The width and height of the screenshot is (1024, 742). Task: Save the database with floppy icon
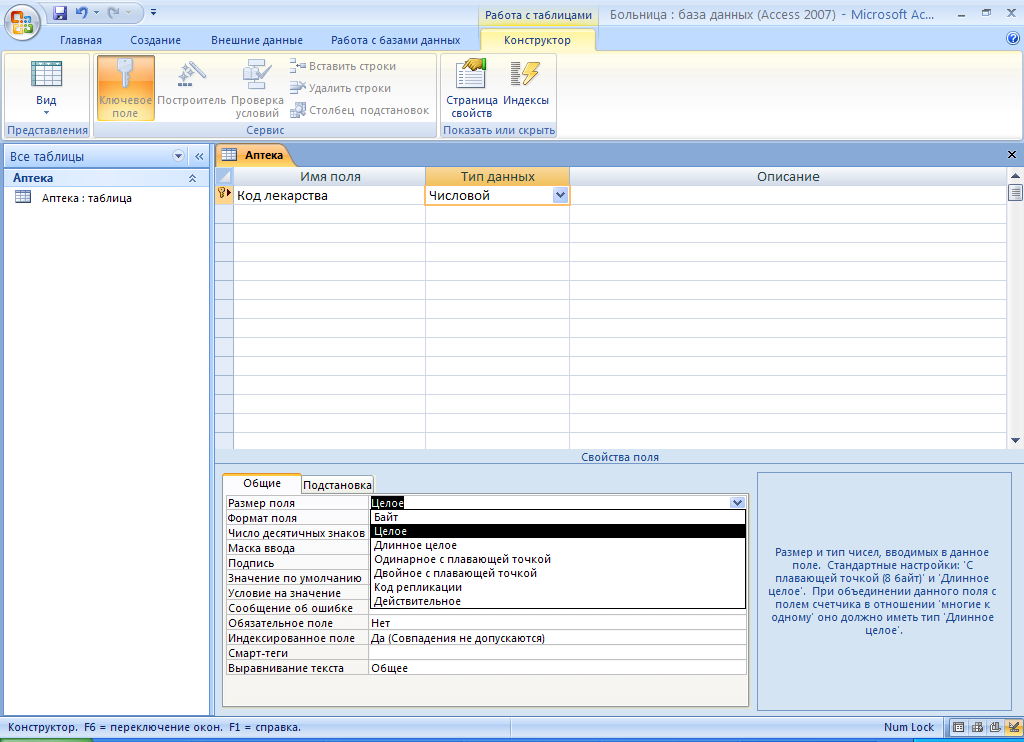tap(59, 12)
